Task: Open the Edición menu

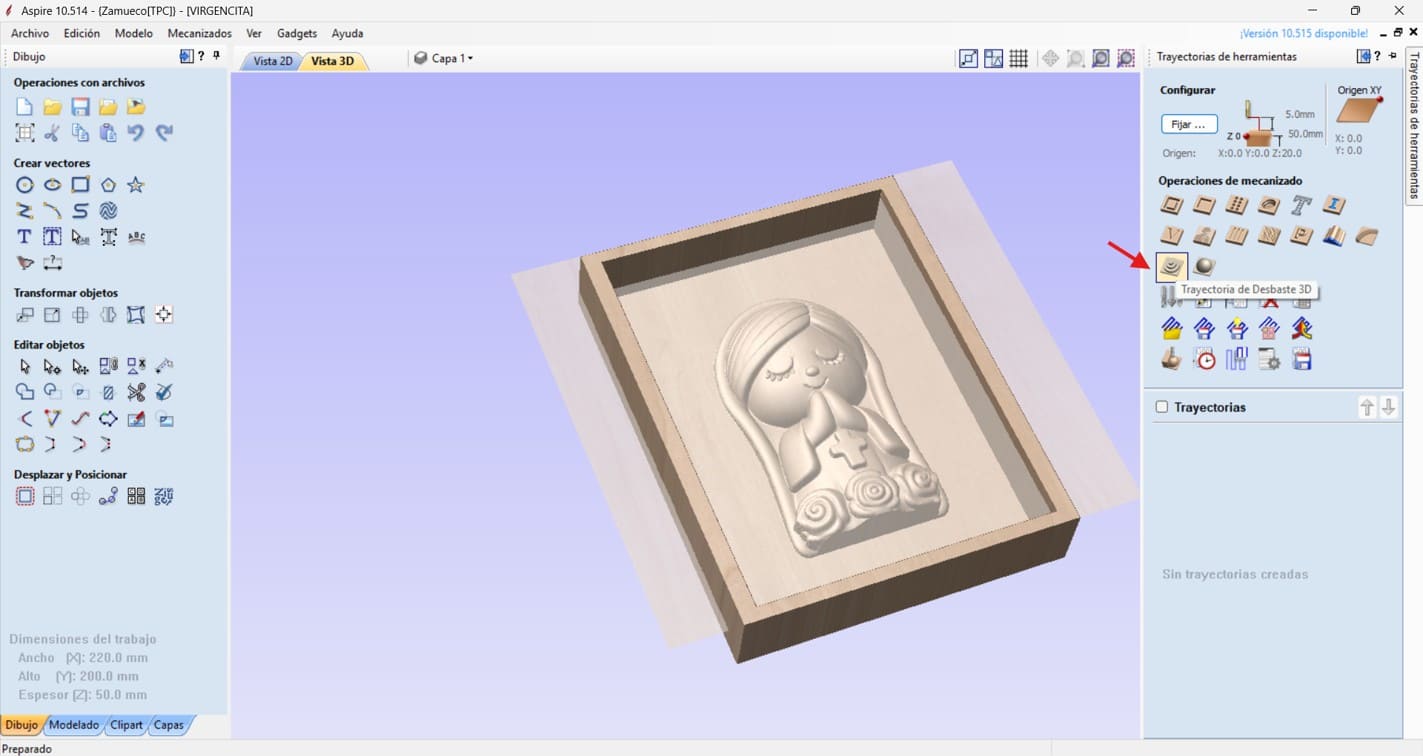Action: point(82,33)
